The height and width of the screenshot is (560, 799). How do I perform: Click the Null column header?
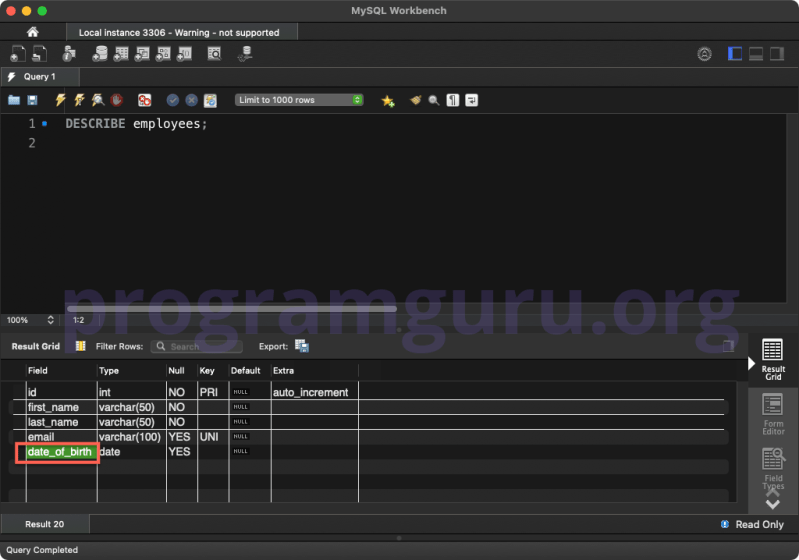pyautogui.click(x=182, y=370)
